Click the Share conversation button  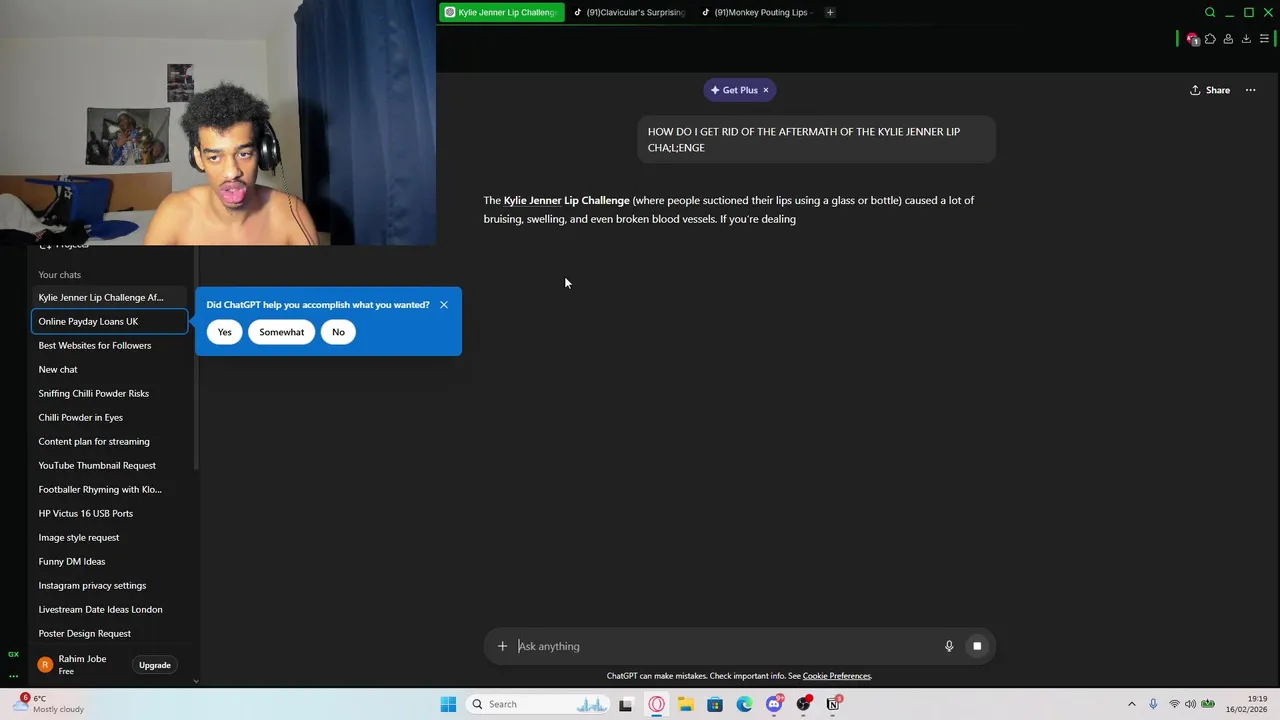(1210, 90)
